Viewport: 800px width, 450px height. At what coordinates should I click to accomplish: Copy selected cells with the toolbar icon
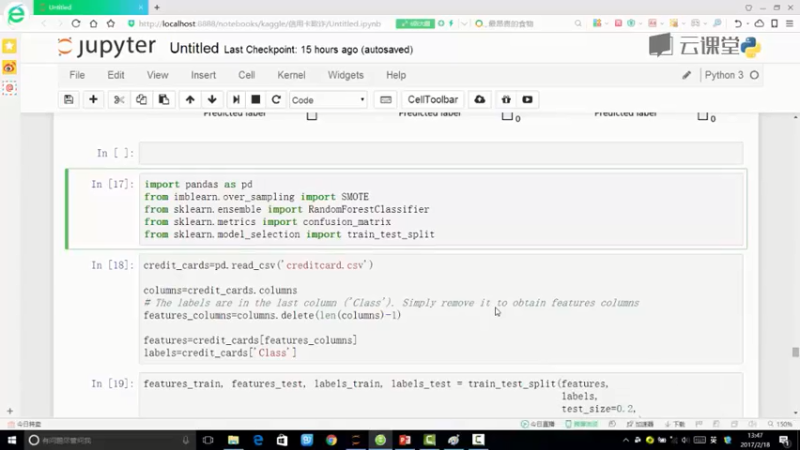pos(141,99)
